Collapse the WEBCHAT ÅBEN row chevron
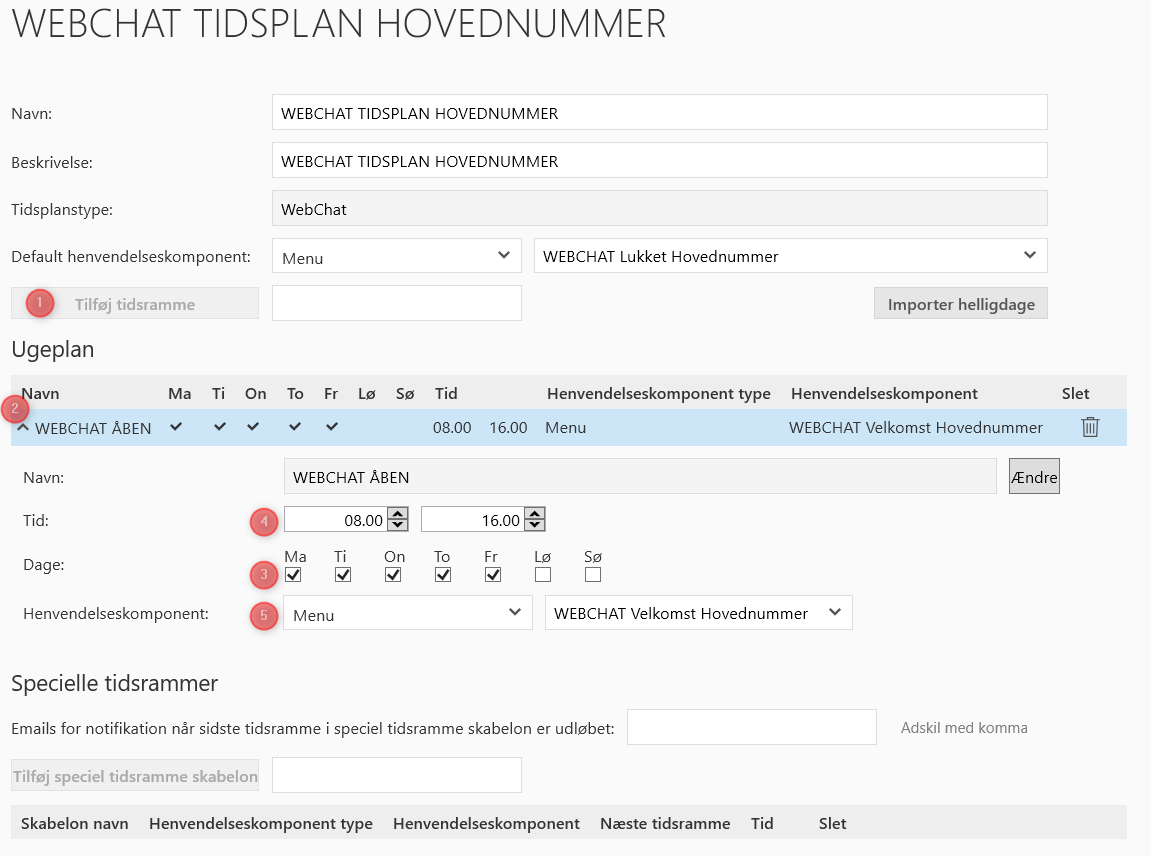 coord(22,428)
